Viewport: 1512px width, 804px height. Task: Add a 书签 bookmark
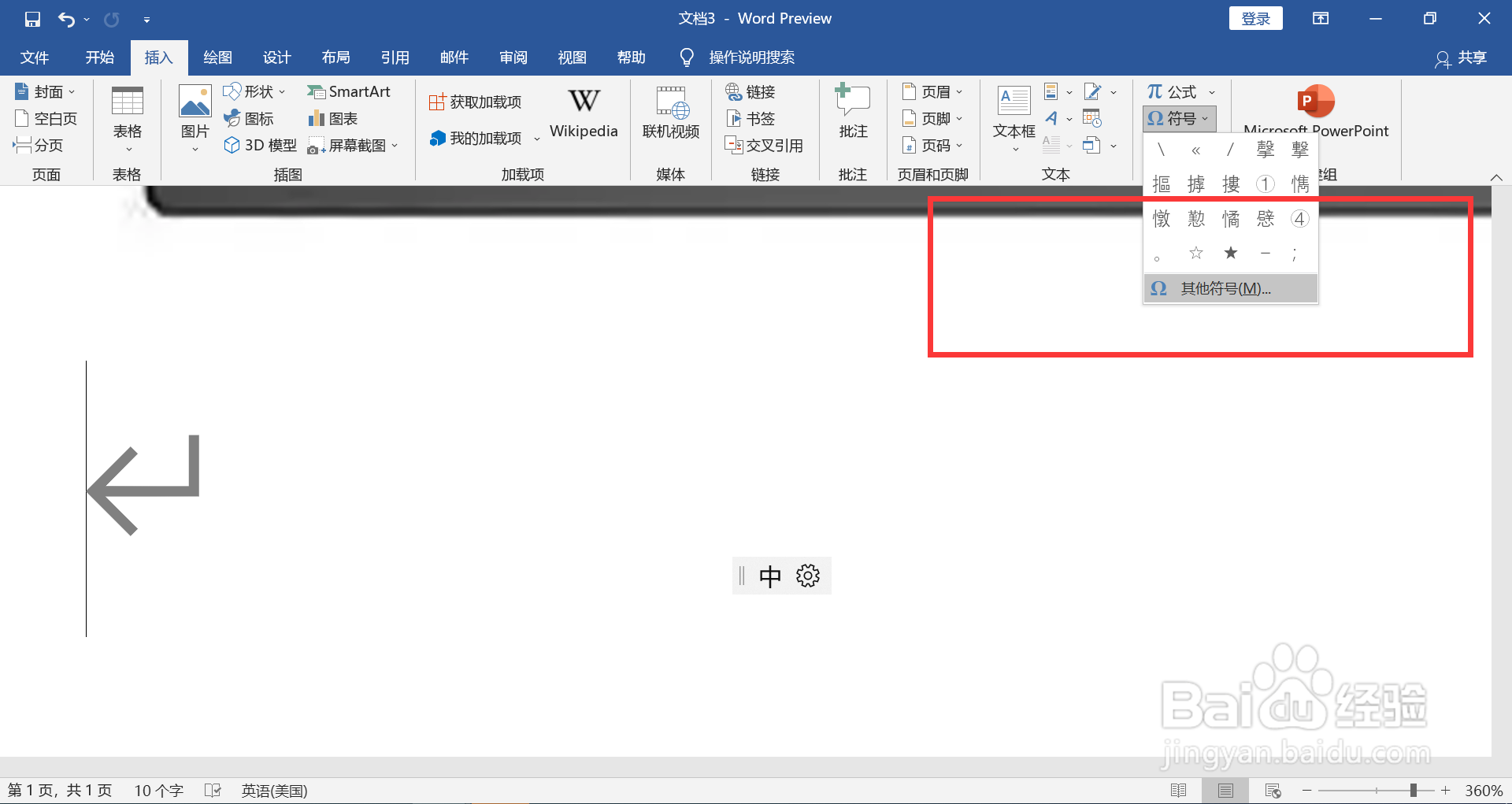tap(750, 118)
